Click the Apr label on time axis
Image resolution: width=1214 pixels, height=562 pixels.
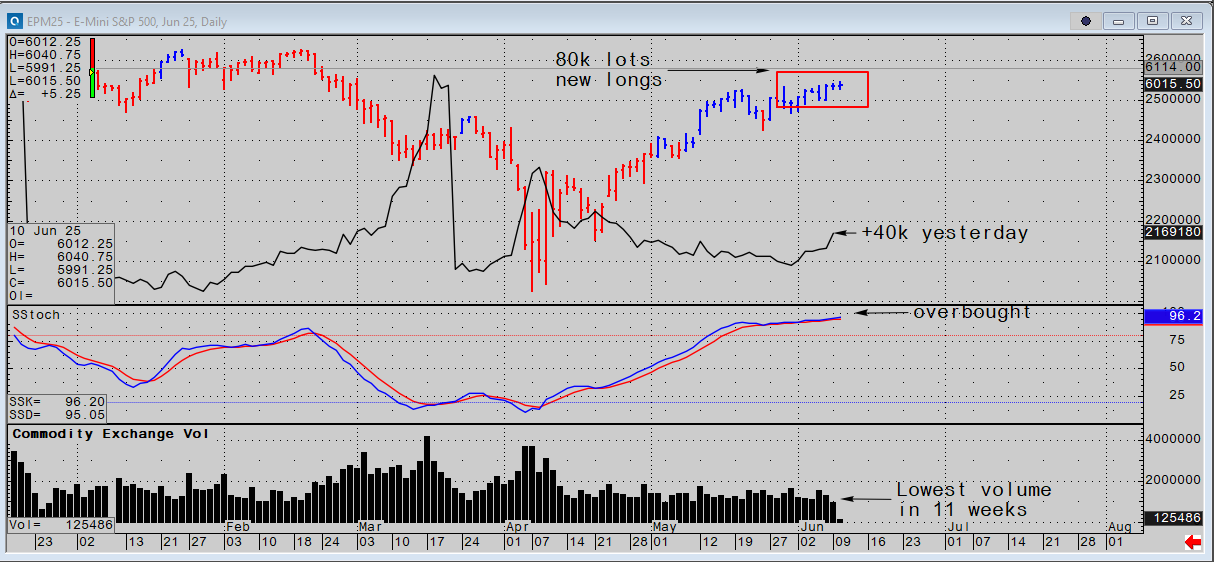click(x=517, y=526)
